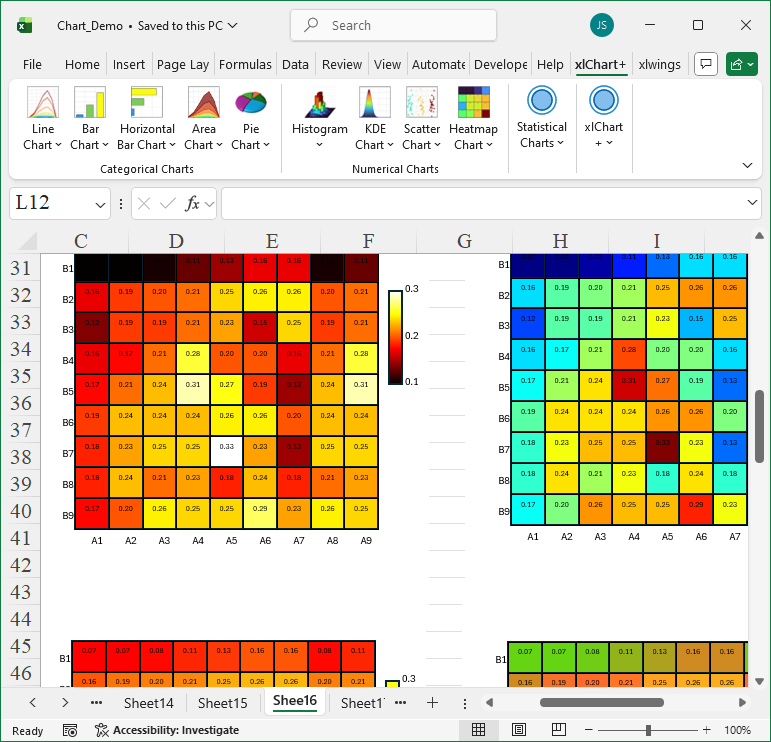The image size is (771, 742).
Task: Switch to Normal view in status bar
Action: point(479,730)
